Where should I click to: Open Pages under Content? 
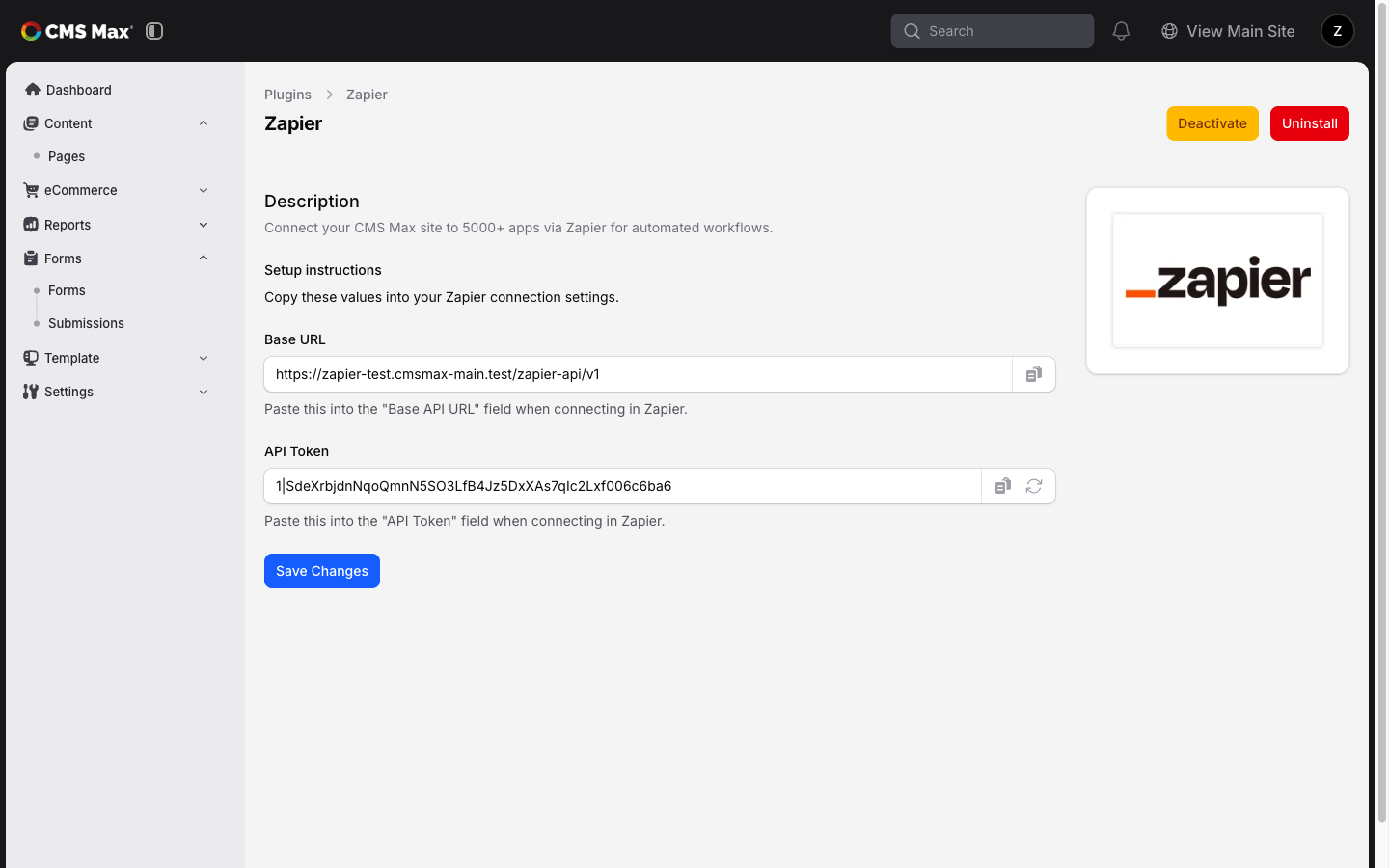[x=67, y=156]
